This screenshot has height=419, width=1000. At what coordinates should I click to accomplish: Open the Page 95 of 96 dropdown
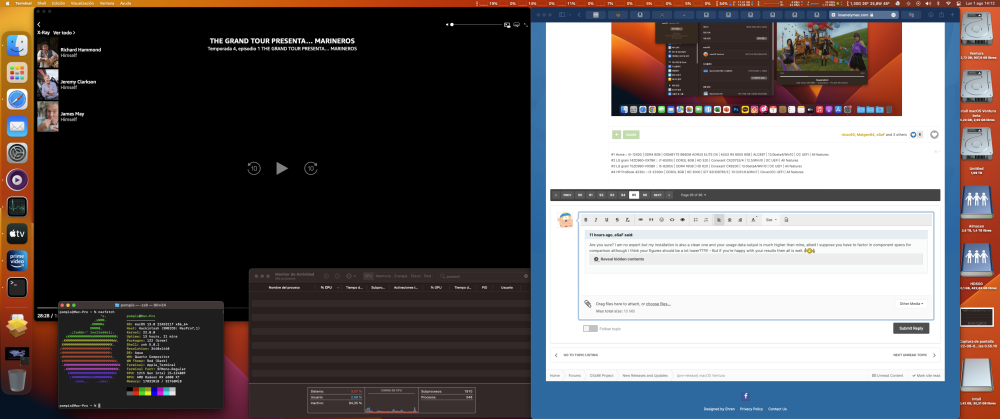coord(693,195)
